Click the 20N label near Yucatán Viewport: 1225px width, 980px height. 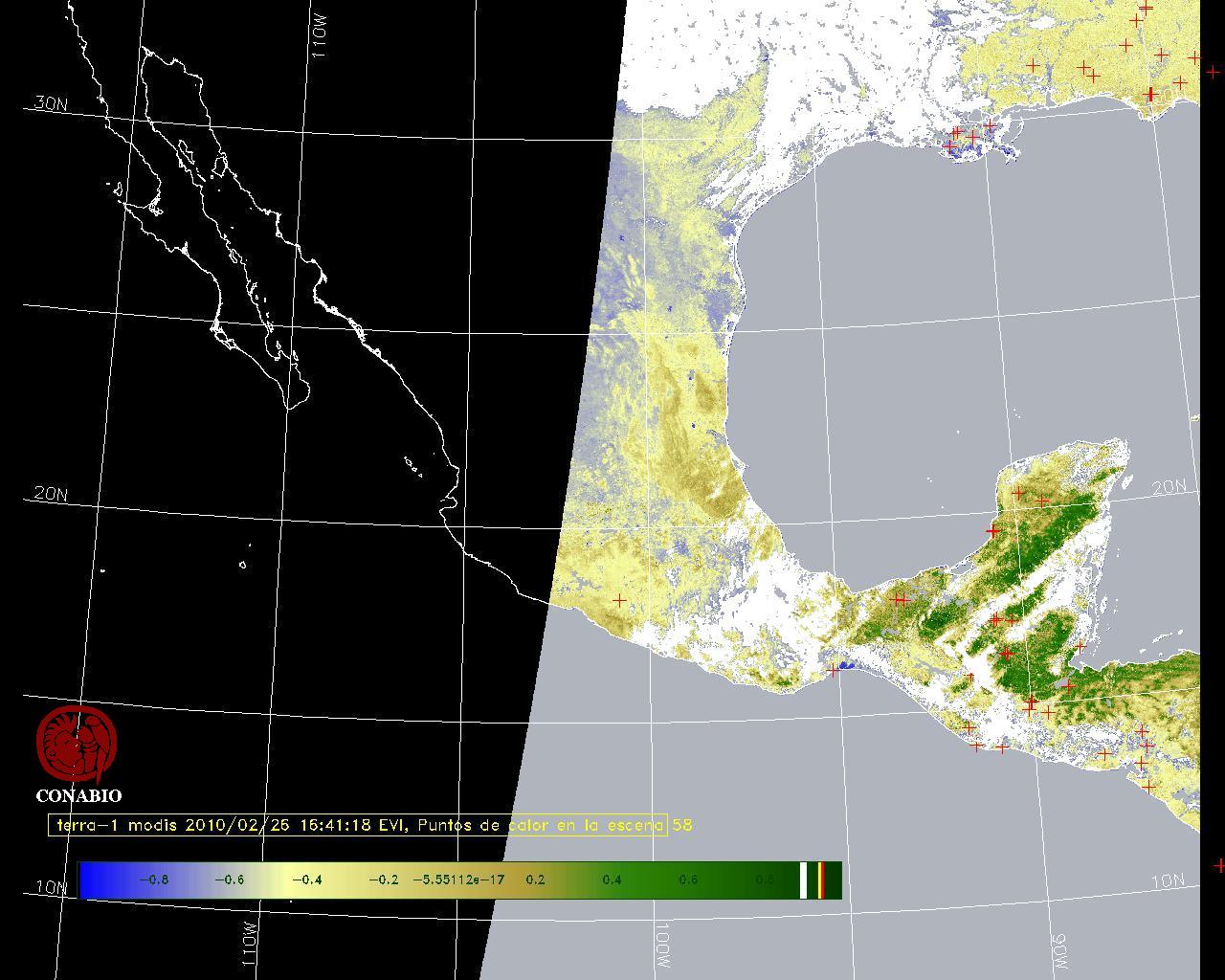[x=1169, y=487]
